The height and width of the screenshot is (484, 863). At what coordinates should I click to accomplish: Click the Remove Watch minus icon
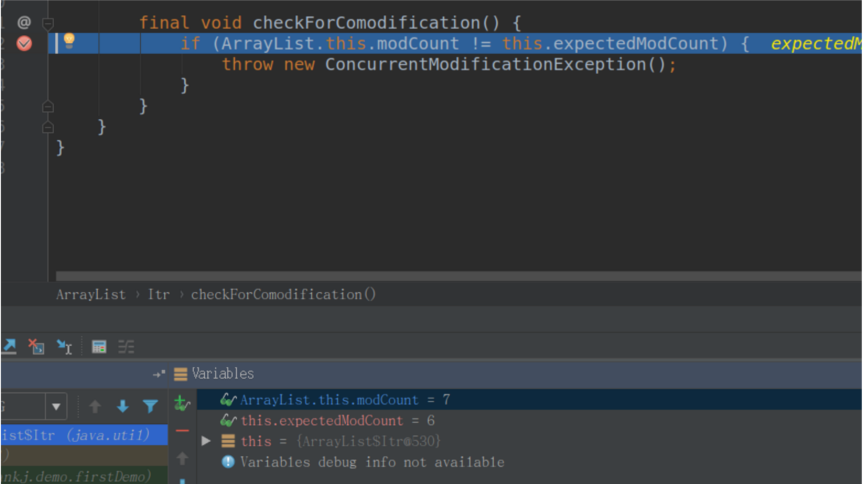[182, 430]
